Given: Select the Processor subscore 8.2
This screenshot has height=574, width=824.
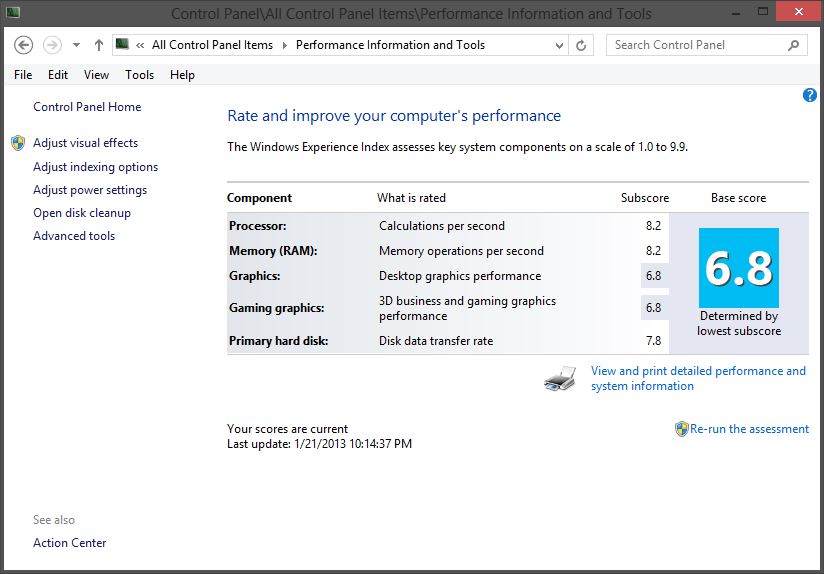Looking at the screenshot, I should point(653,226).
